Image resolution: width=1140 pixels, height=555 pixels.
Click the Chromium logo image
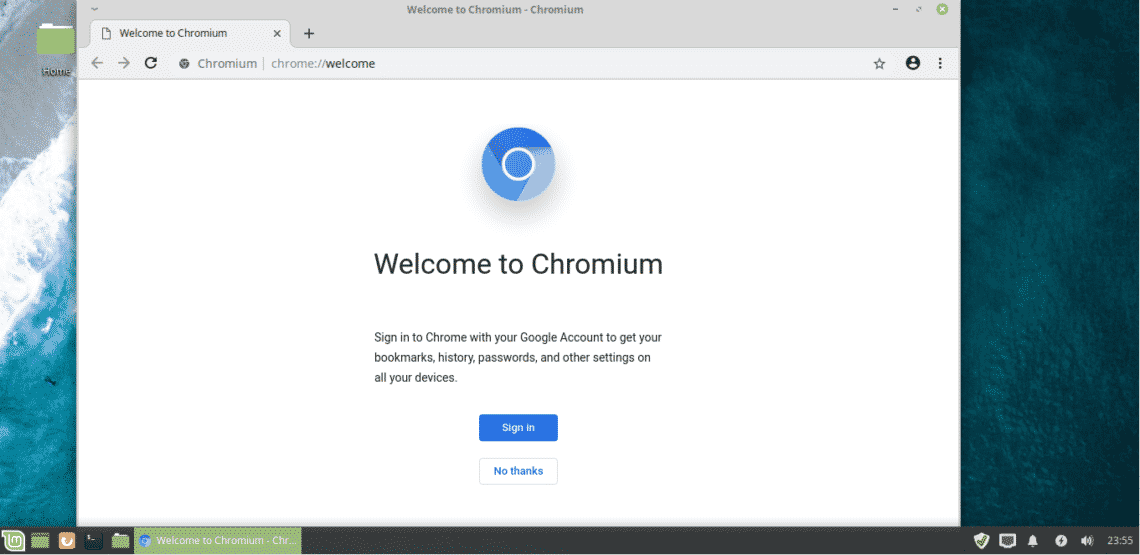coord(518,164)
